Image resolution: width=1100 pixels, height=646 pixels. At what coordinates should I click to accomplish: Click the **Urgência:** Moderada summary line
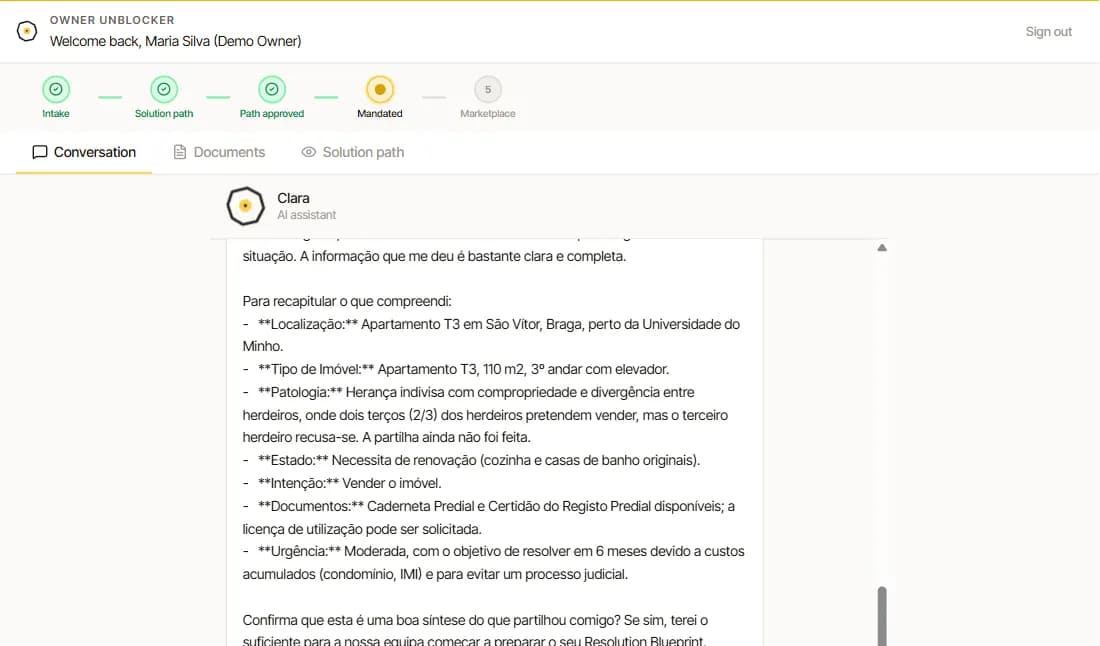click(x=494, y=563)
